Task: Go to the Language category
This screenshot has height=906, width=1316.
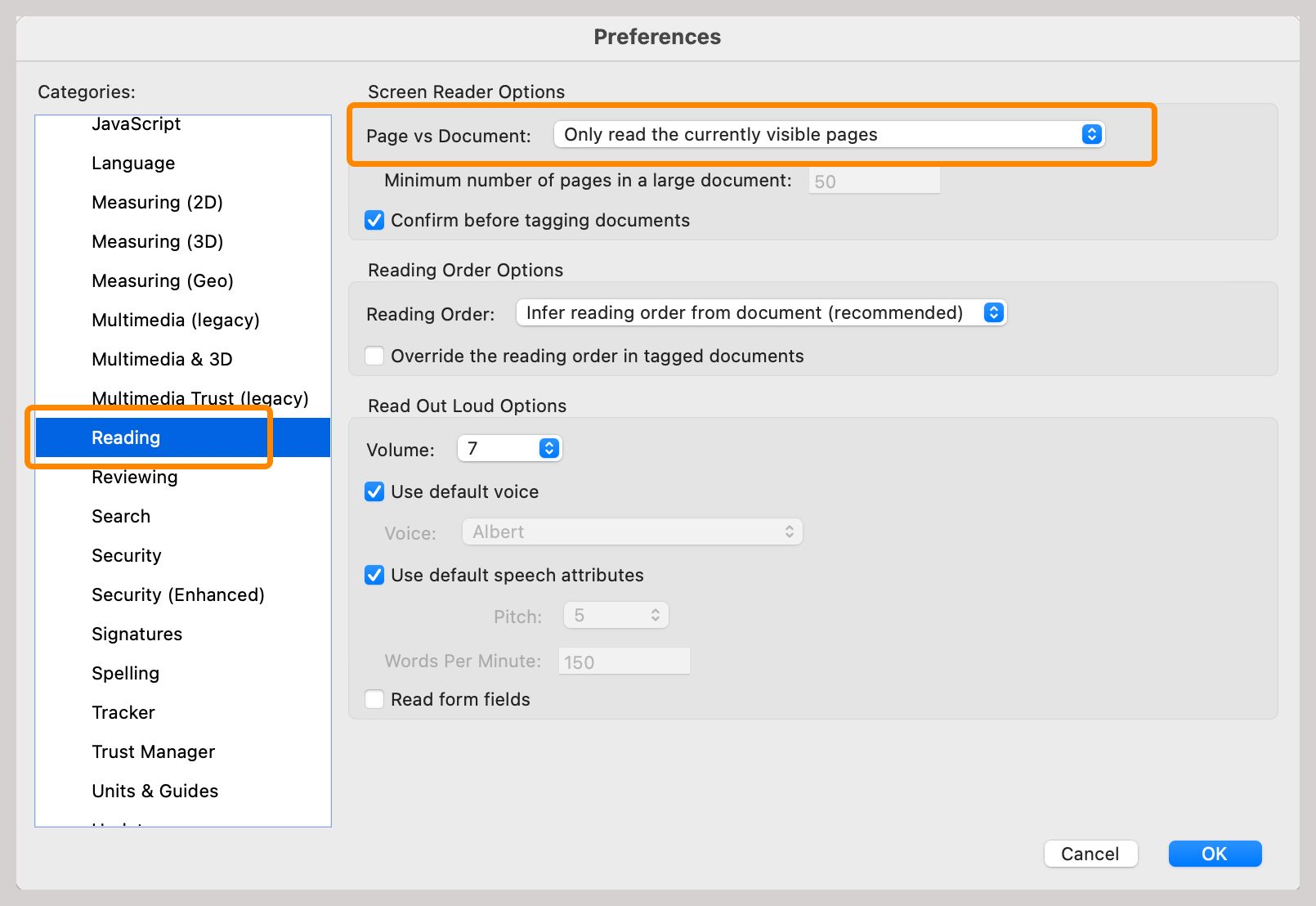Action: point(133,164)
